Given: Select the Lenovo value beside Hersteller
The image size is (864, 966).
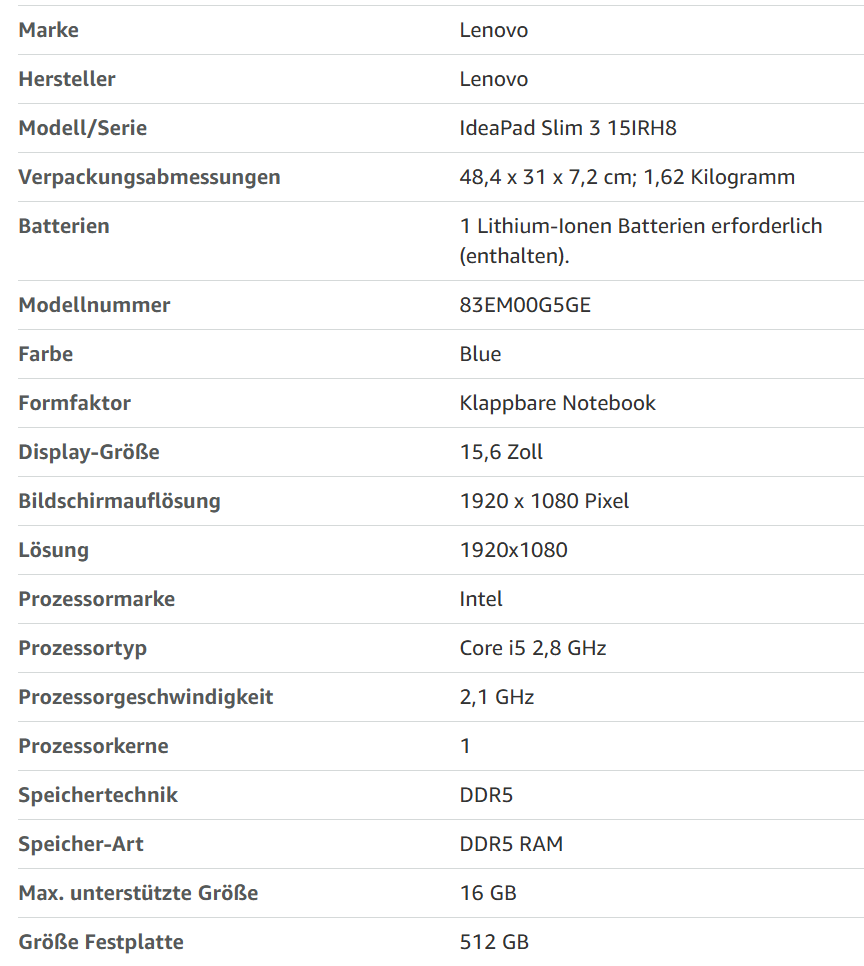Looking at the screenshot, I should pyautogui.click(x=494, y=79).
